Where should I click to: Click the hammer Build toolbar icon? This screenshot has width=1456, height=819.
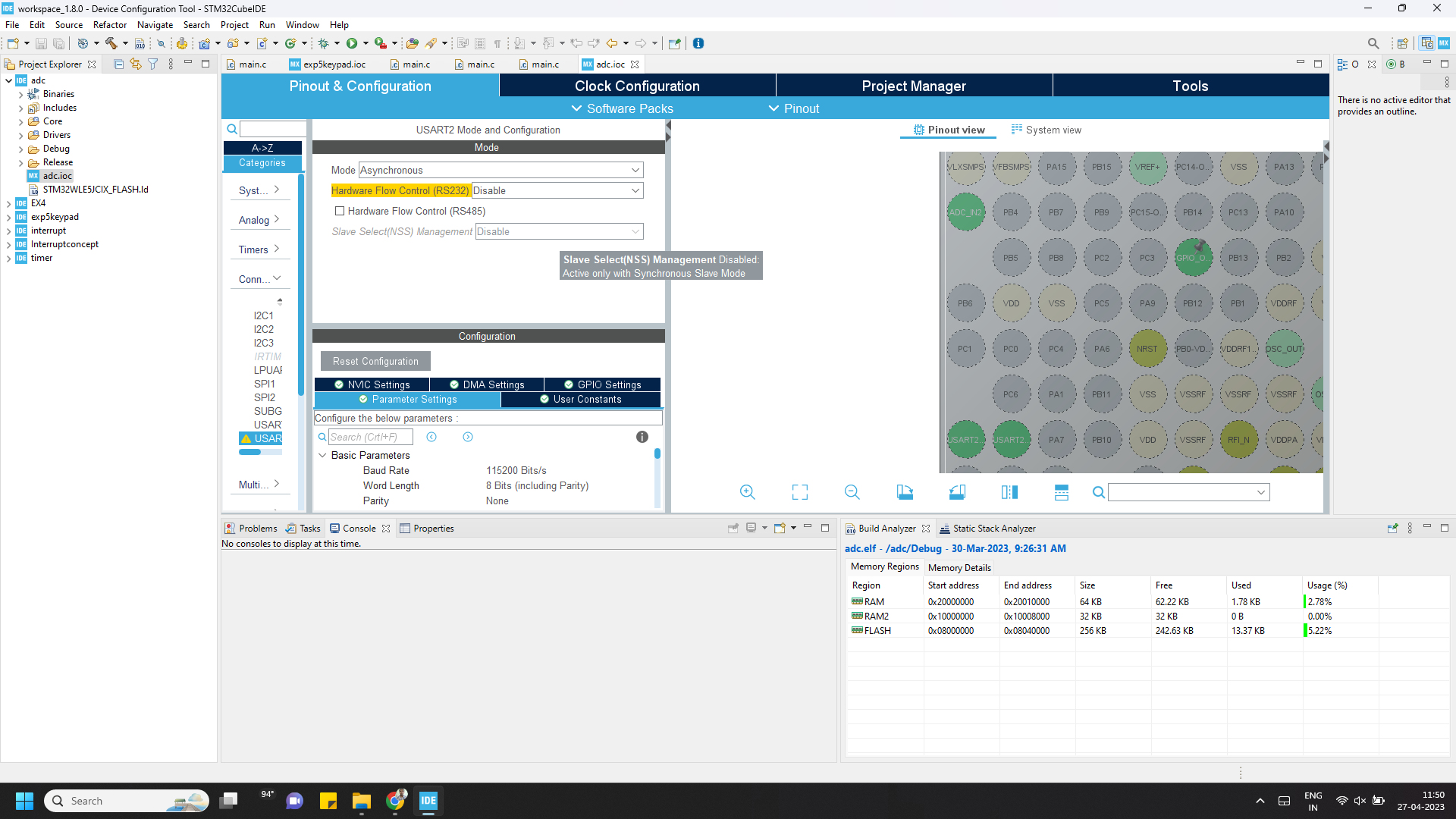pyautogui.click(x=111, y=43)
